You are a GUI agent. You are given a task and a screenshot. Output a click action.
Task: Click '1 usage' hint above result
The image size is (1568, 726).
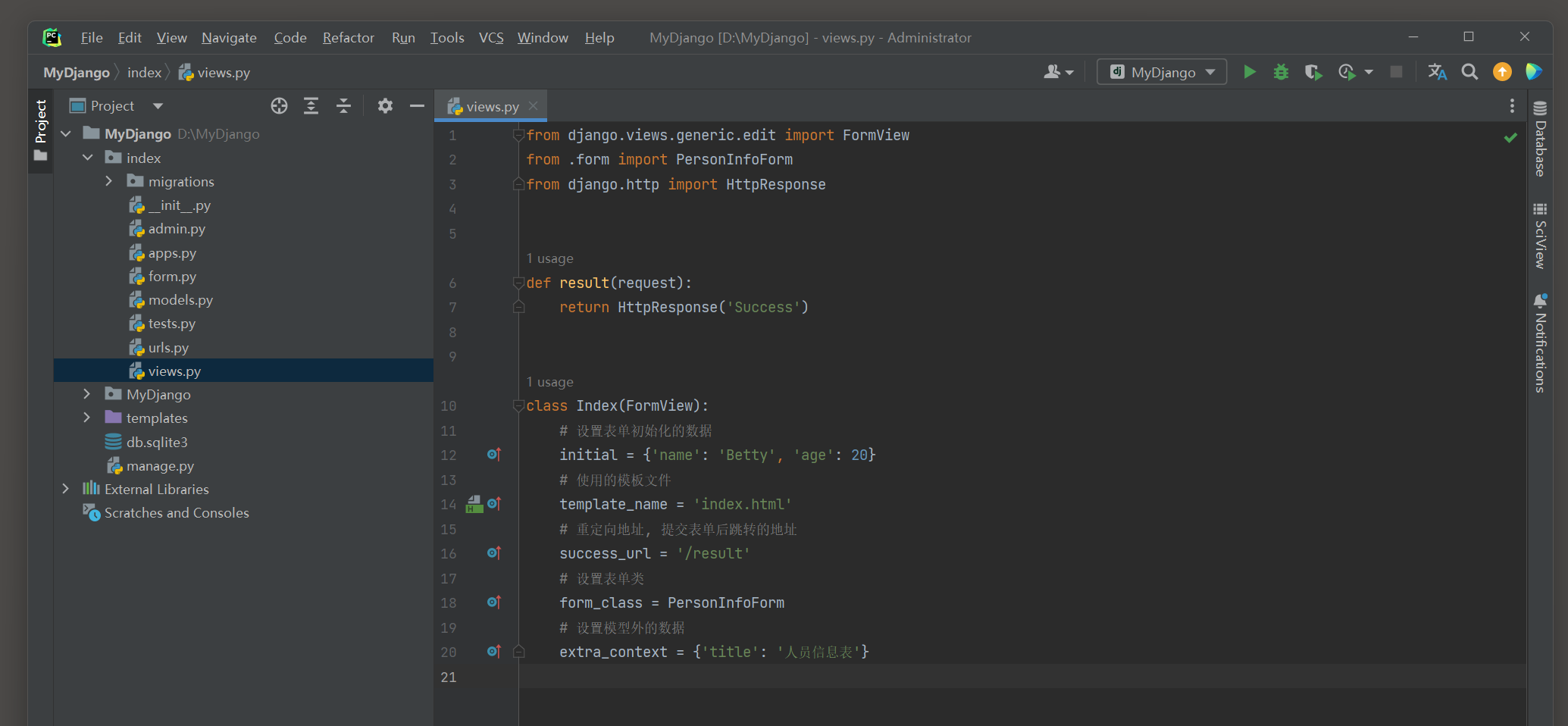[550, 258]
